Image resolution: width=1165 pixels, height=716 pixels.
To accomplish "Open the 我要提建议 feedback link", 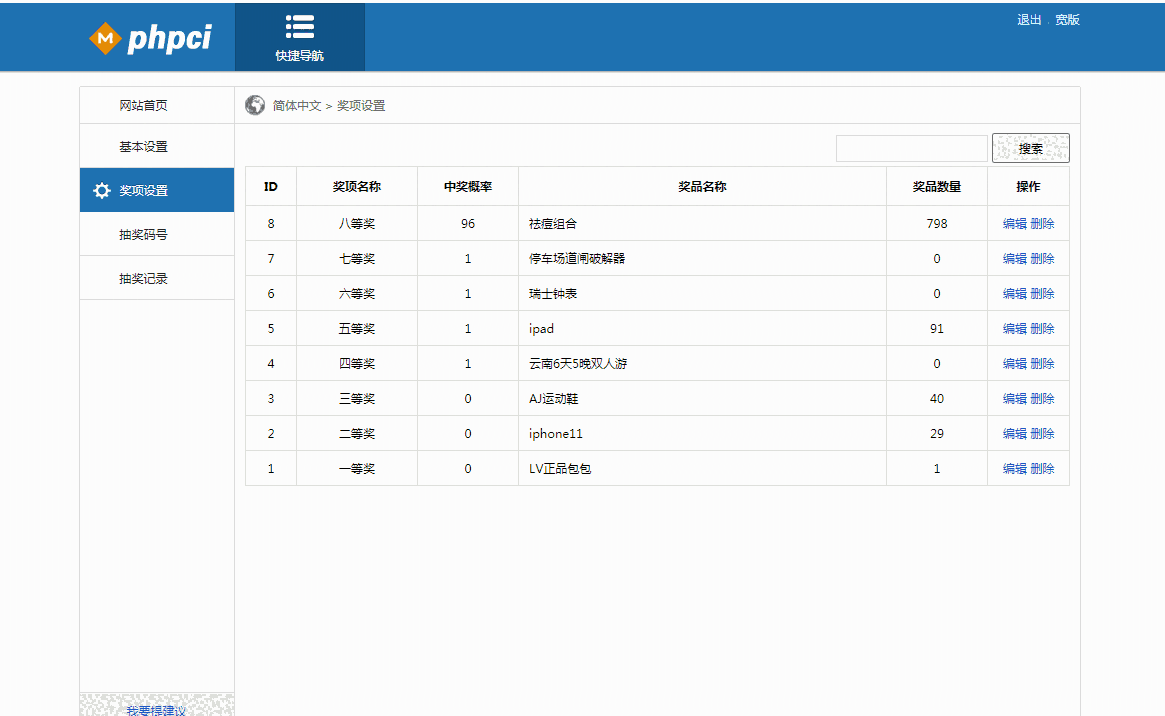I will click(x=156, y=710).
